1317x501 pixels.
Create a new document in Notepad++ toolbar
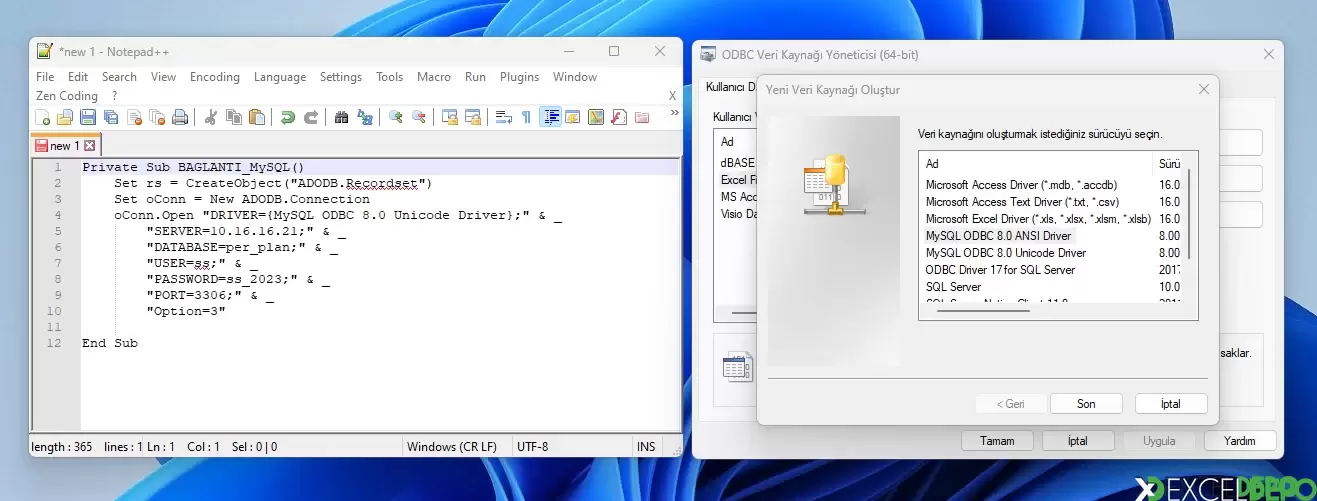point(43,117)
